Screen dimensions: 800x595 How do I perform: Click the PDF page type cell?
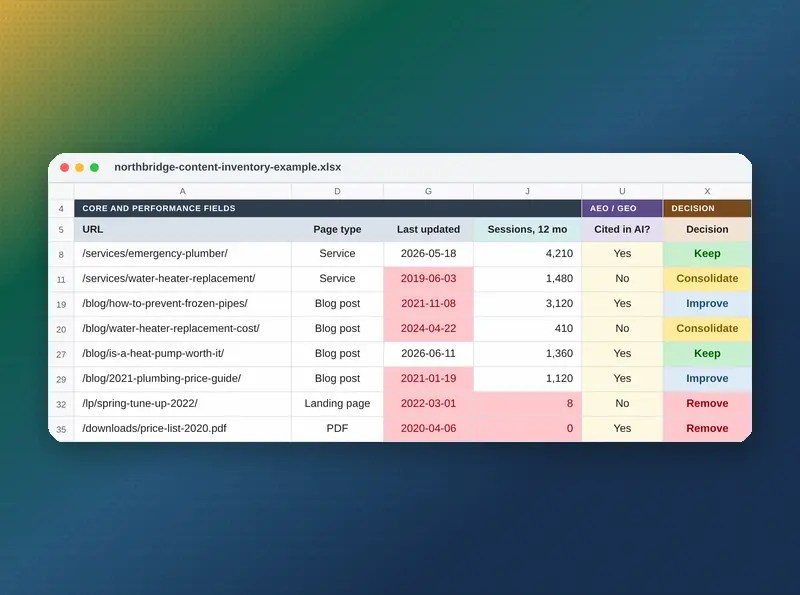(x=337, y=429)
